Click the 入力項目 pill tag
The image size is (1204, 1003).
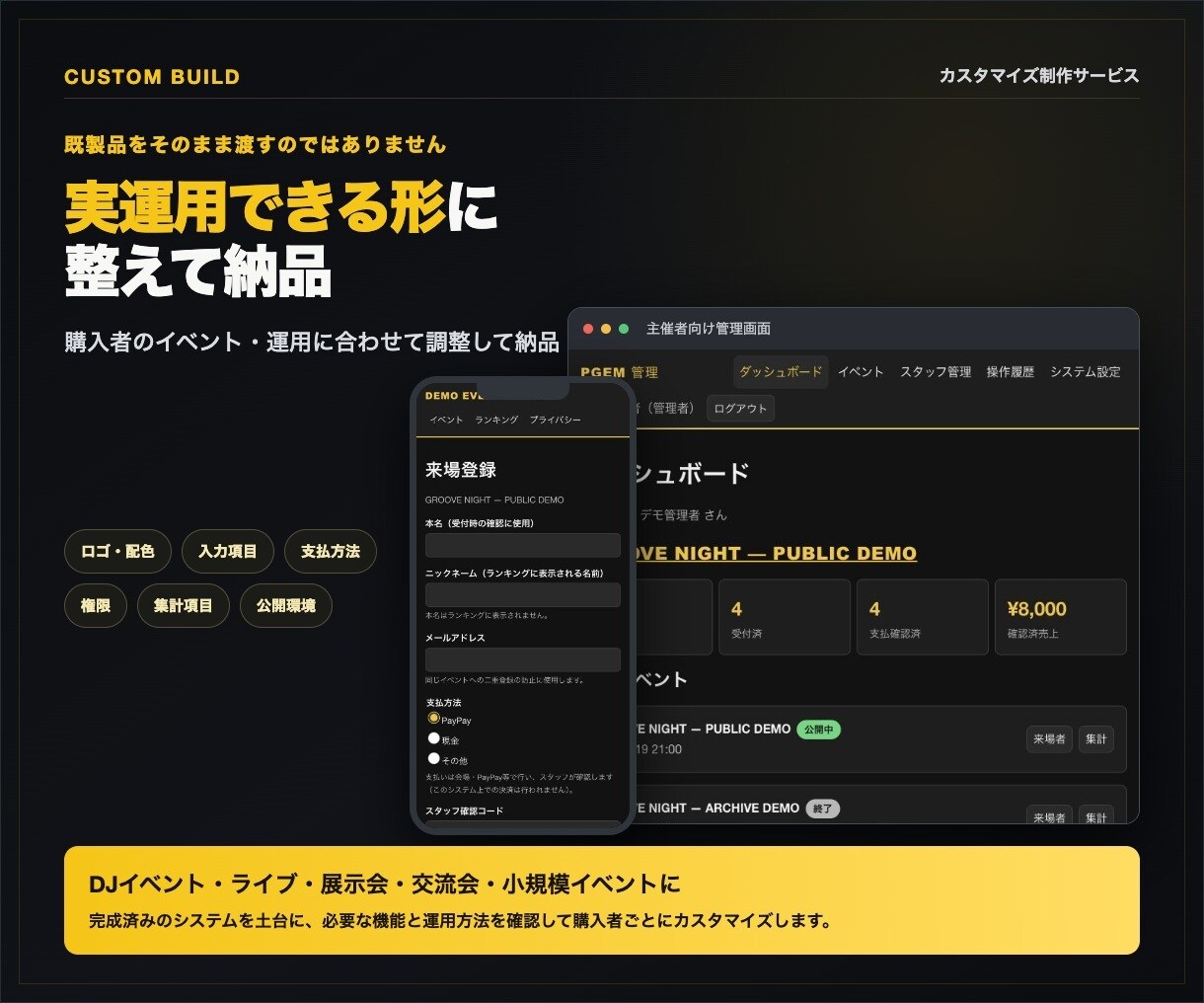227,551
